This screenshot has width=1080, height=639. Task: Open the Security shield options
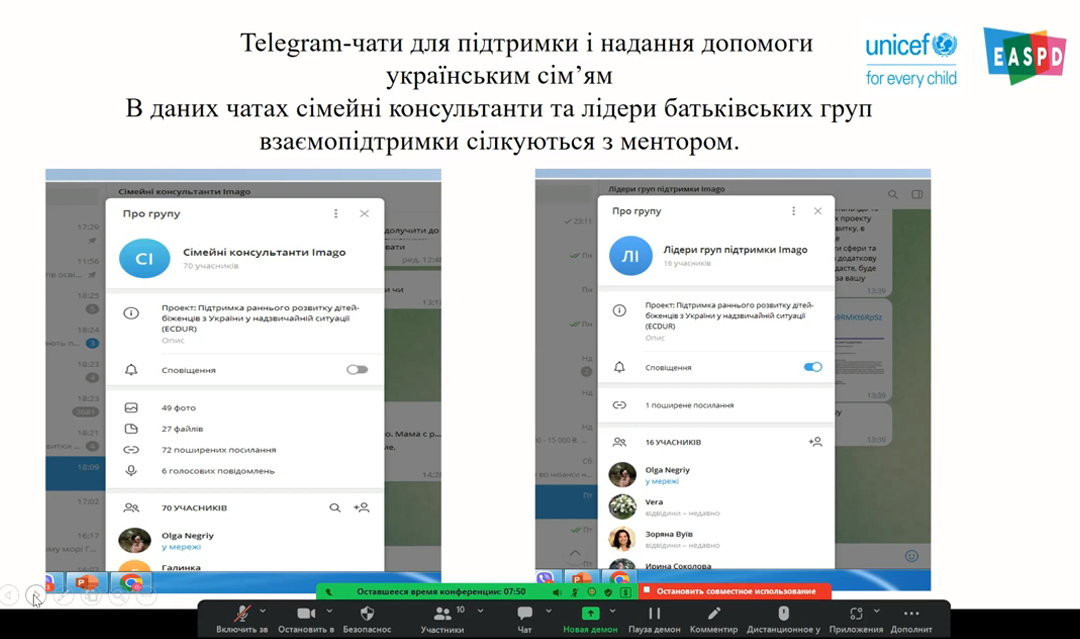(x=366, y=614)
